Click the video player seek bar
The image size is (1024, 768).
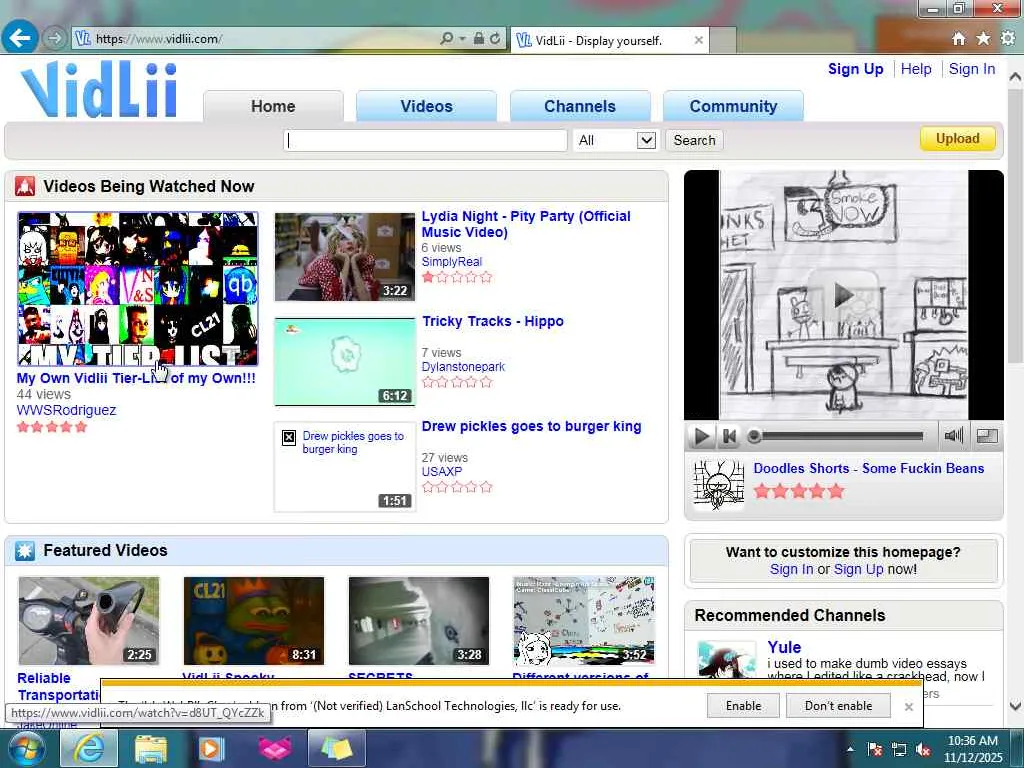835,436
